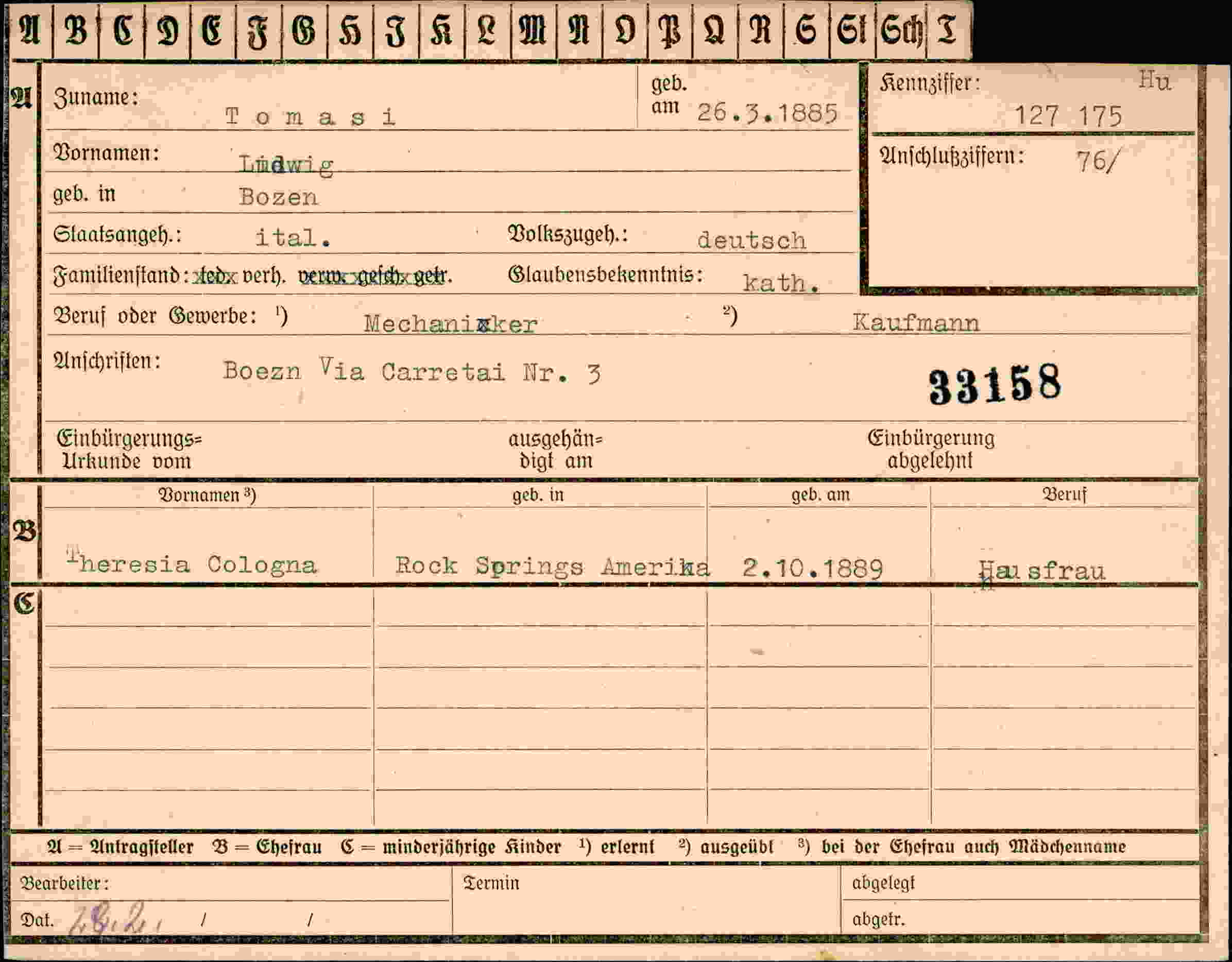The height and width of the screenshot is (962, 1232).
Task: Click the Hu note beside Kennziffer
Action: tap(1155, 81)
